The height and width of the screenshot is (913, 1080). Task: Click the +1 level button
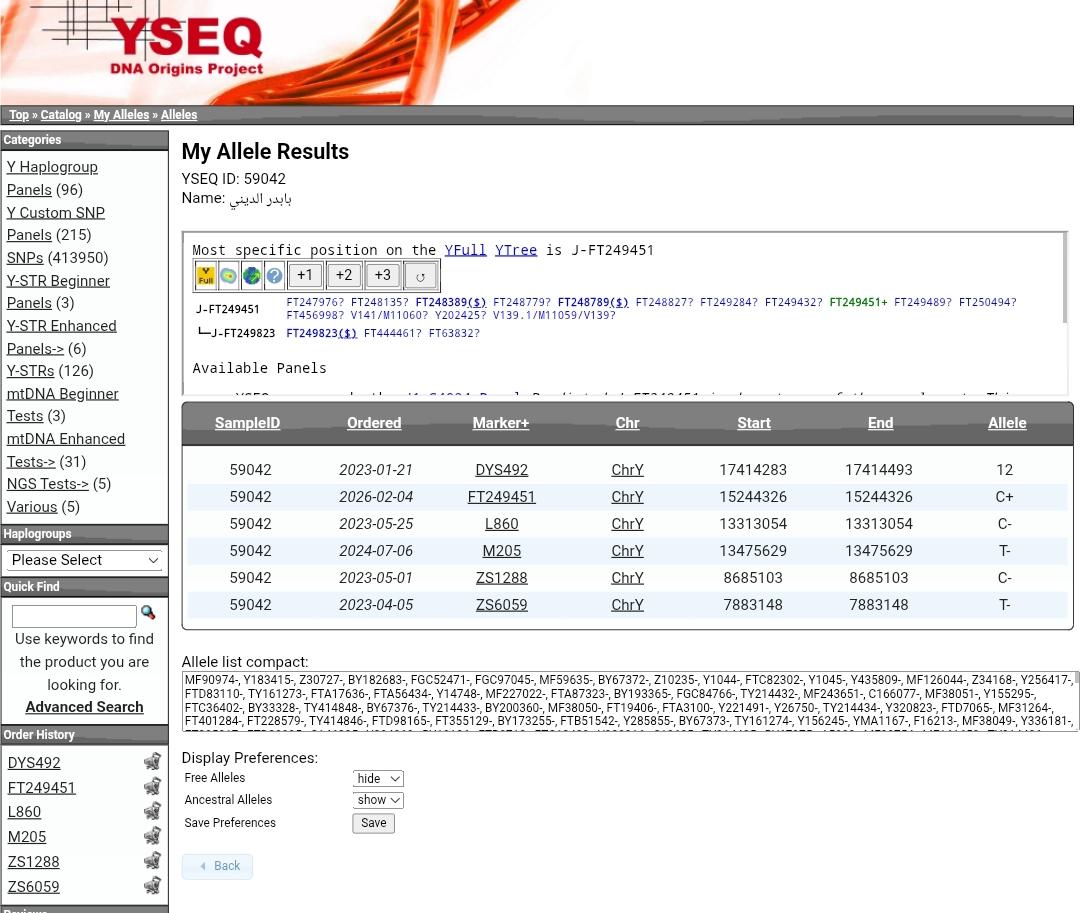pos(304,275)
